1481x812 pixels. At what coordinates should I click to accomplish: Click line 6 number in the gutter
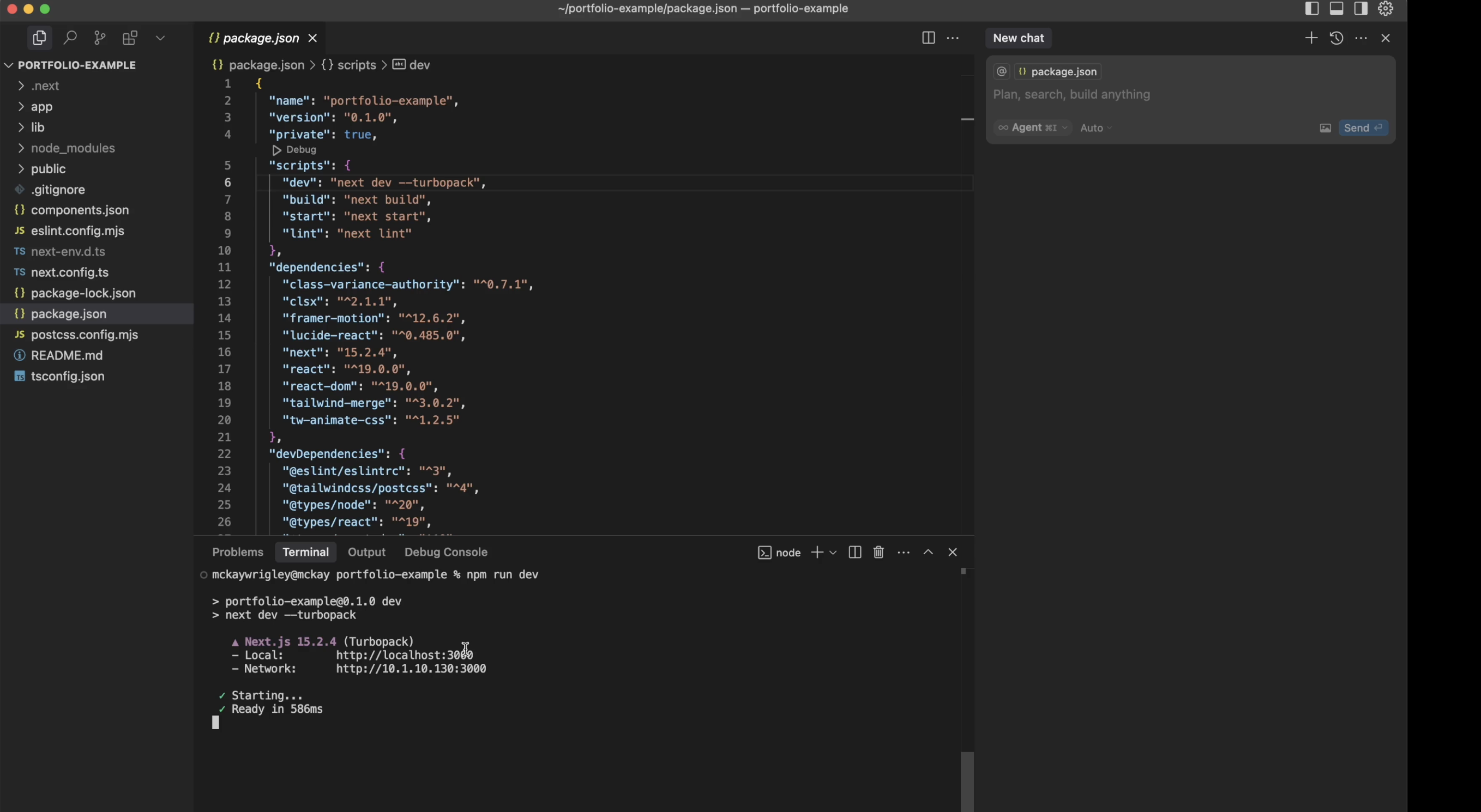(228, 182)
